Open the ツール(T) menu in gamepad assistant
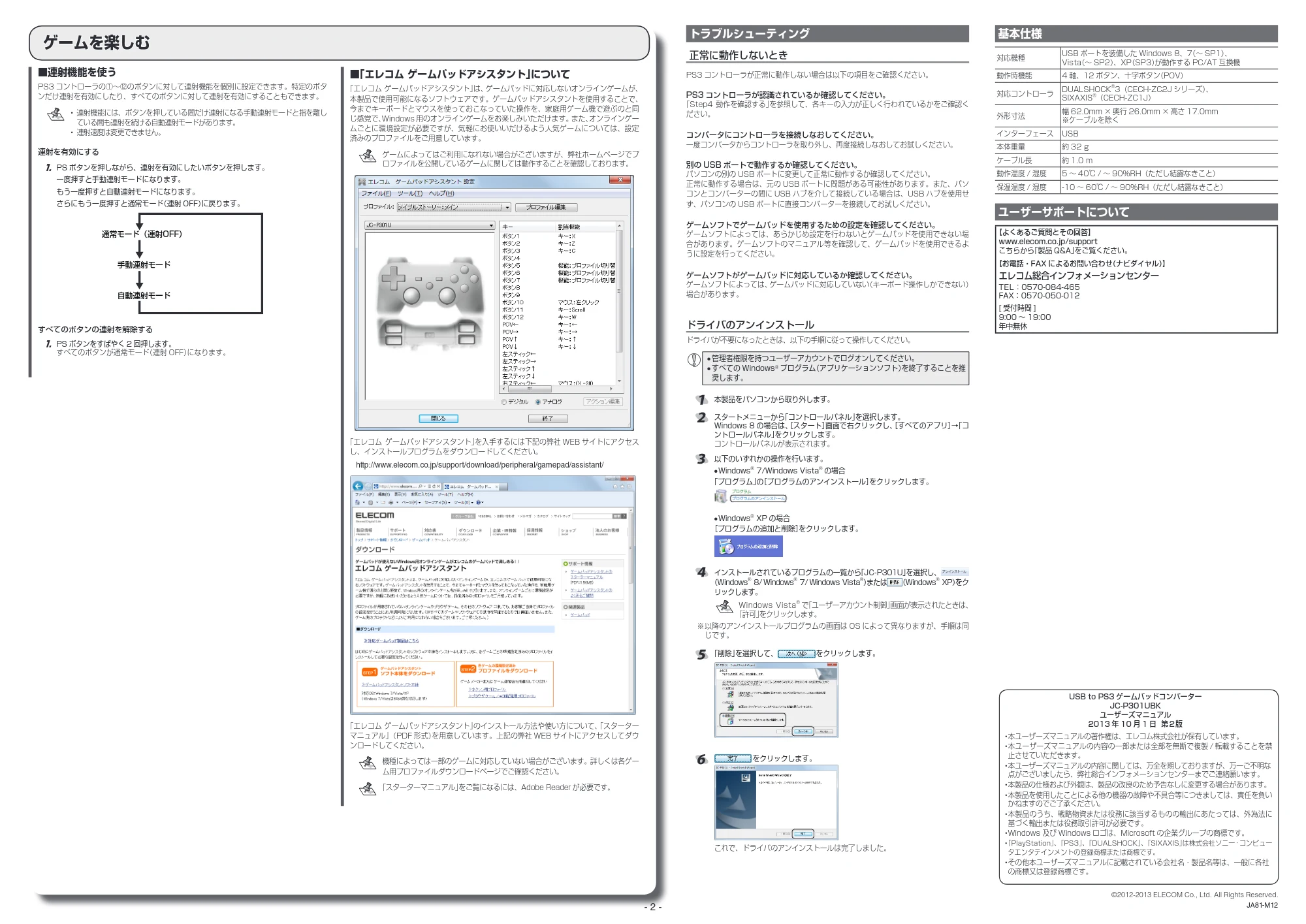The width and height of the screenshot is (1306, 924). [409, 193]
